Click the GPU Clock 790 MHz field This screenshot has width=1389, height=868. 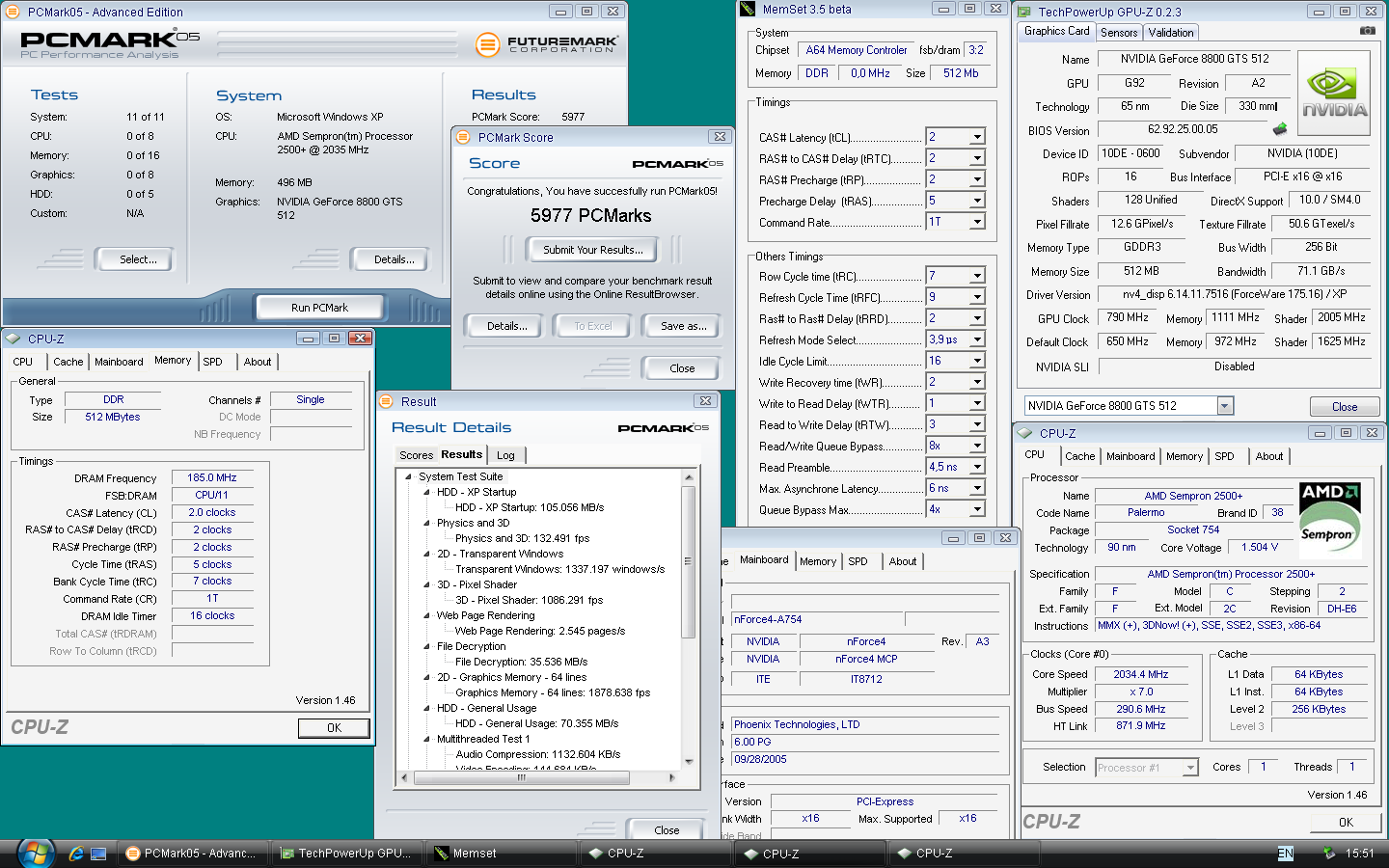point(1127,317)
